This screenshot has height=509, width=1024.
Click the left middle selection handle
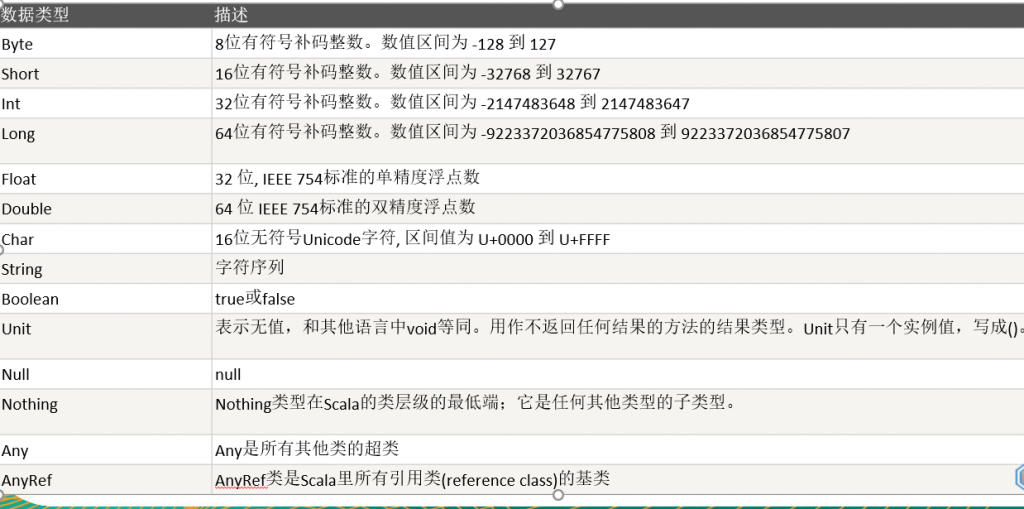point(1,249)
